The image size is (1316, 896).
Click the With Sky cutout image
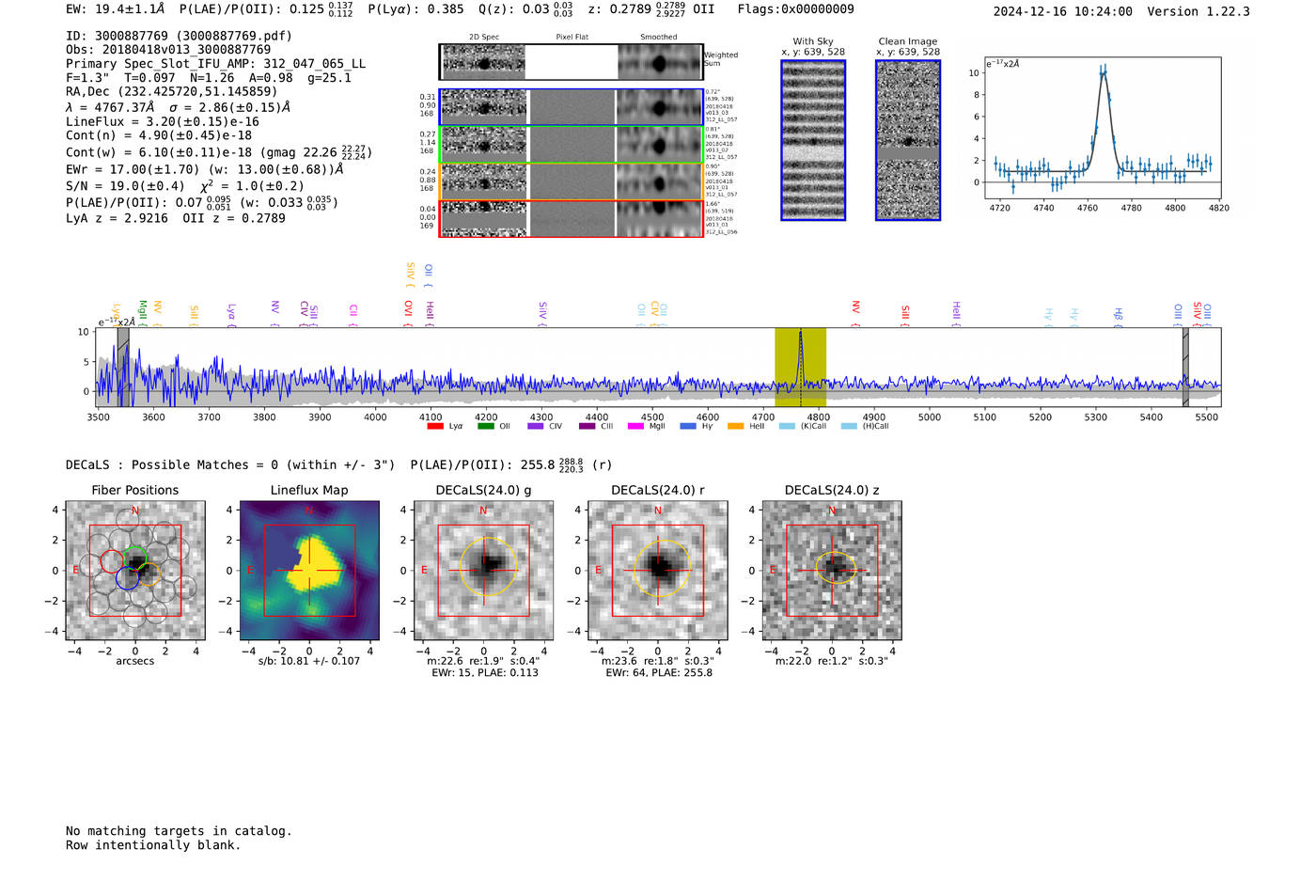pos(813,140)
